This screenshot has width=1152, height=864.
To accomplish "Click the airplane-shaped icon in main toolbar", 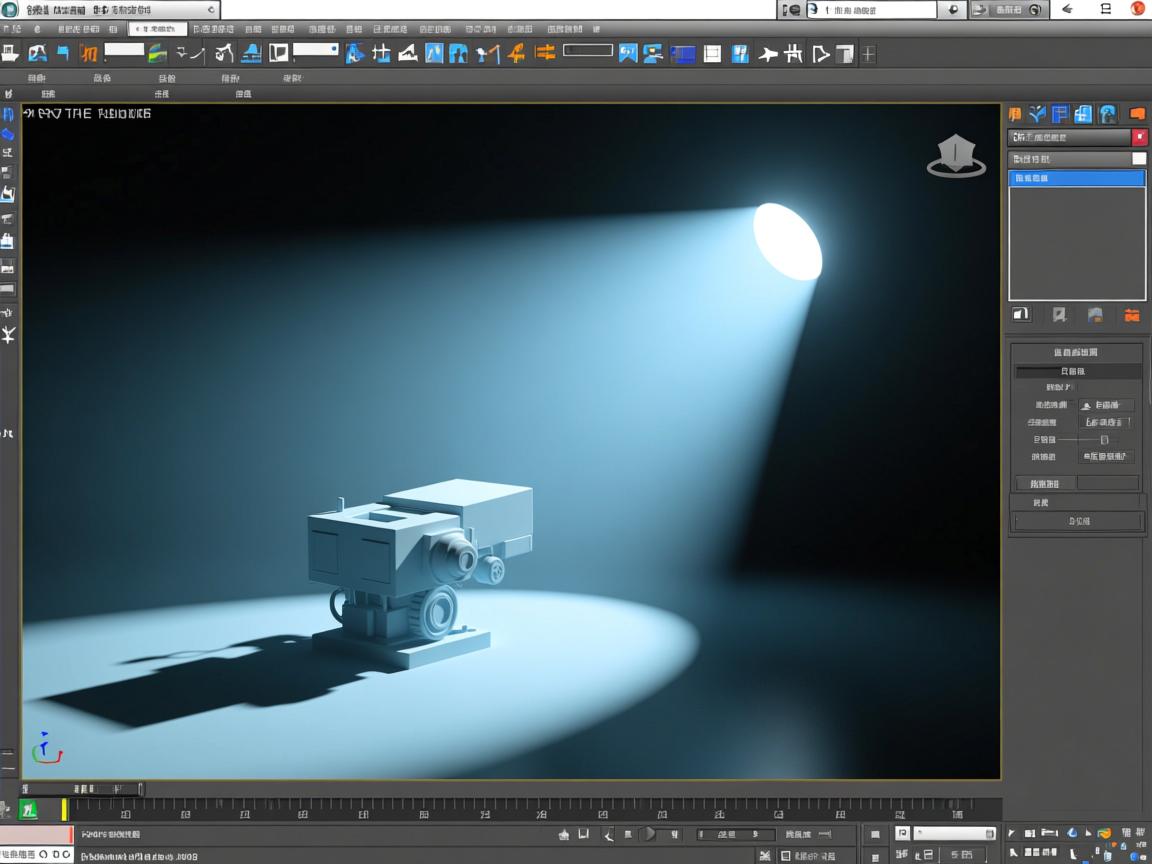I will click(x=767, y=53).
